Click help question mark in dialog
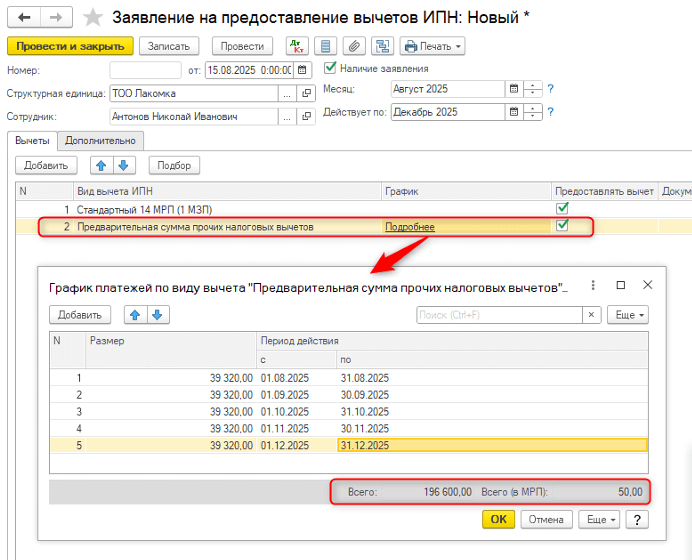Screen dimensions: 692x560 (636, 519)
